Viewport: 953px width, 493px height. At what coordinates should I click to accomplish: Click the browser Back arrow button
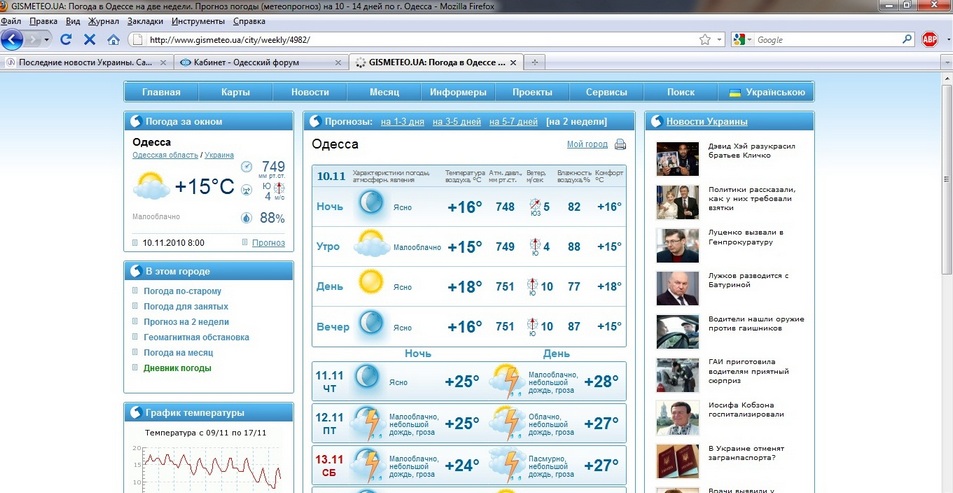[x=13, y=40]
